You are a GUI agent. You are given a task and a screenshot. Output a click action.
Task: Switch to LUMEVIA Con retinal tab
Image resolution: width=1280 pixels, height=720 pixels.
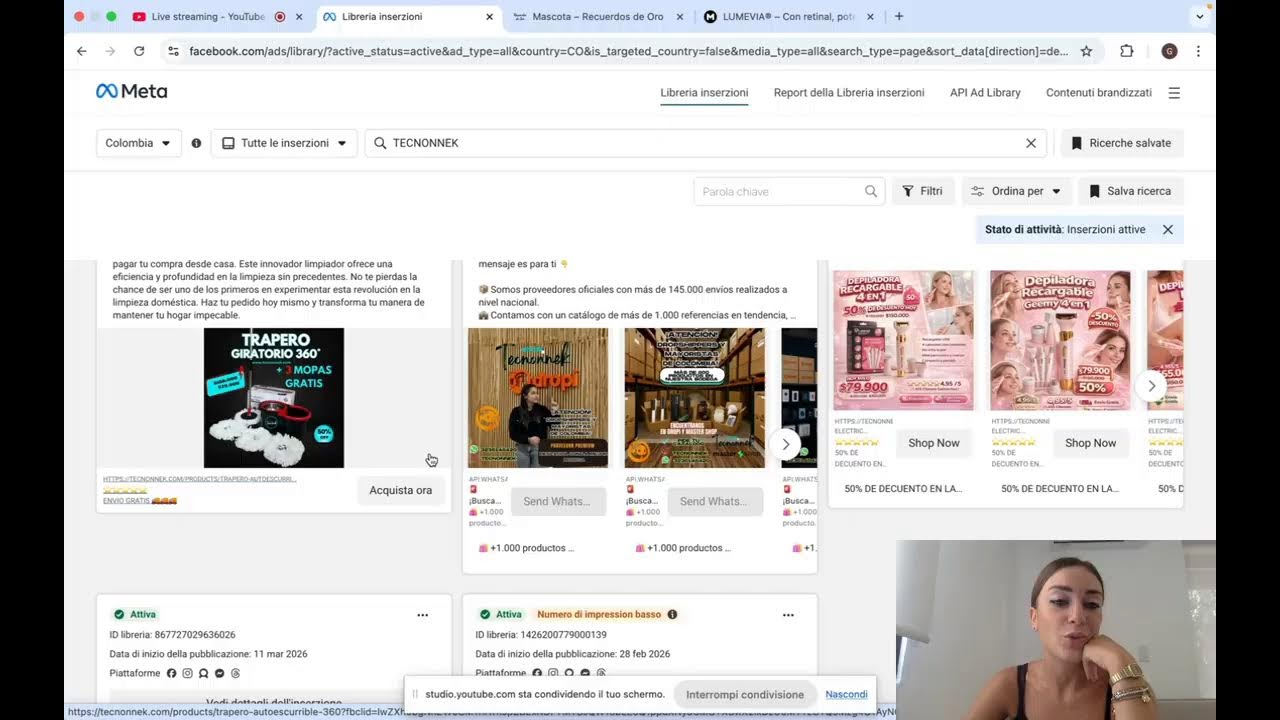click(789, 17)
